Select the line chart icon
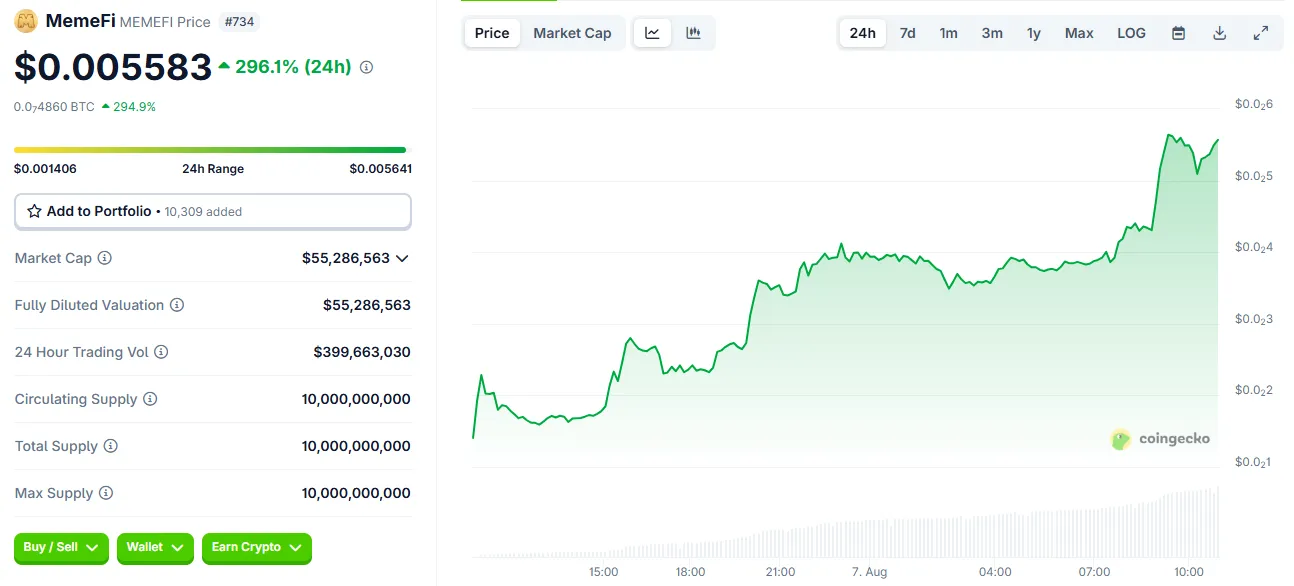The width and height of the screenshot is (1294, 586). (x=652, y=32)
